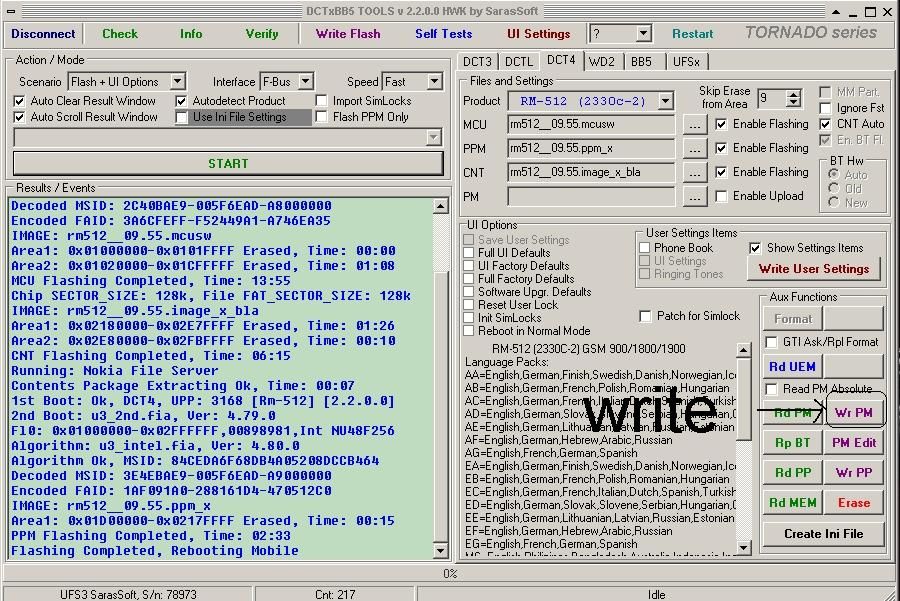Open UI Settings from the toolbar
This screenshot has width=900, height=601.
[x=538, y=34]
